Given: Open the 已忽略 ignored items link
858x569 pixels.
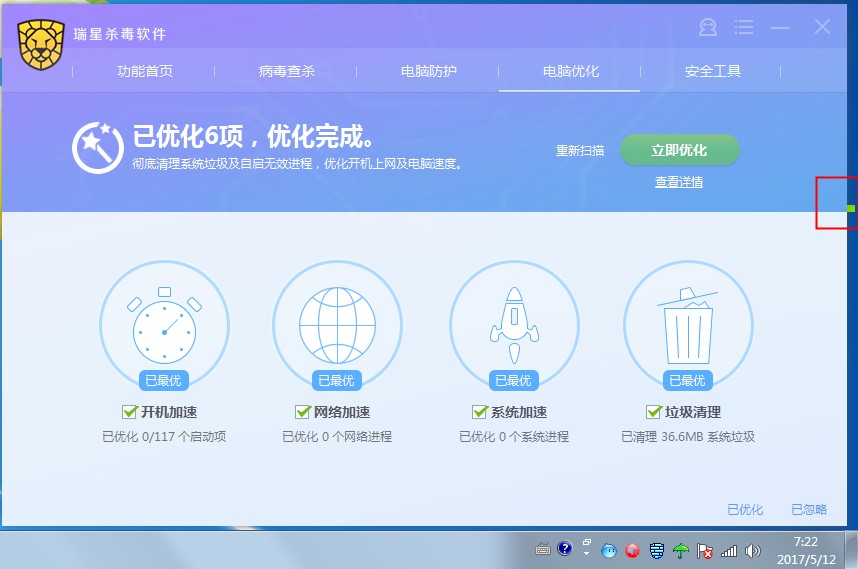Looking at the screenshot, I should [x=808, y=509].
